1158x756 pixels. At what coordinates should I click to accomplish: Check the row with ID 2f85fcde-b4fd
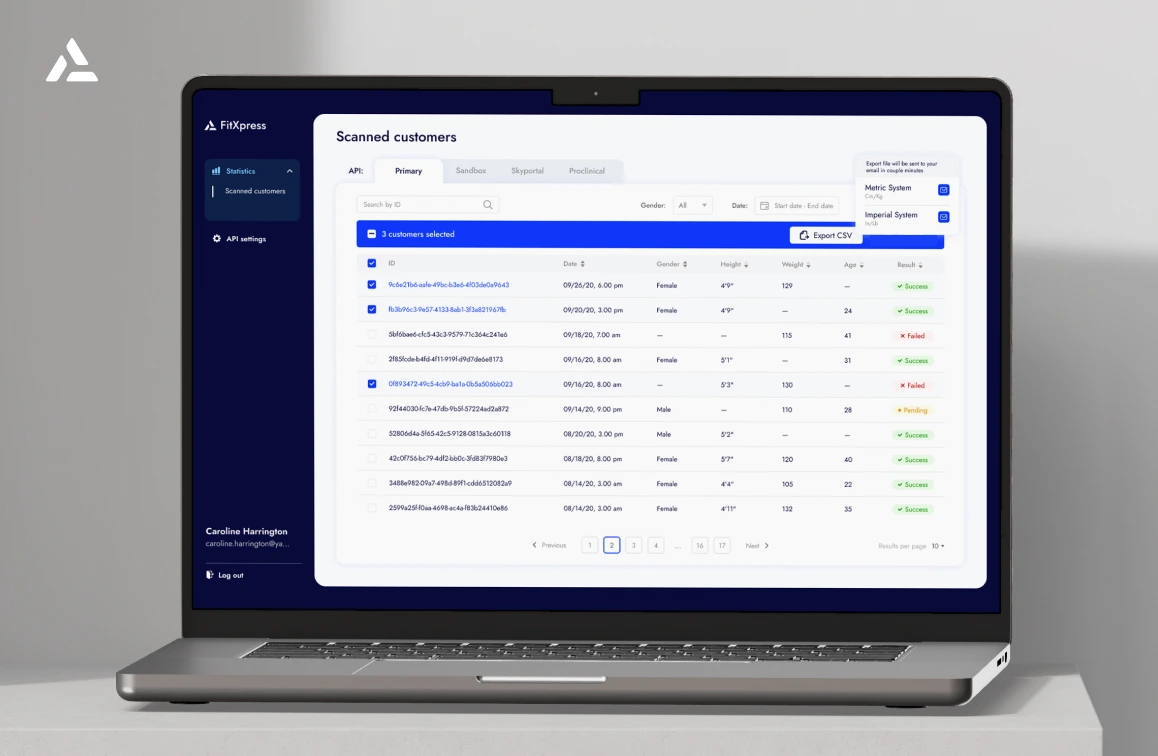(x=371, y=359)
